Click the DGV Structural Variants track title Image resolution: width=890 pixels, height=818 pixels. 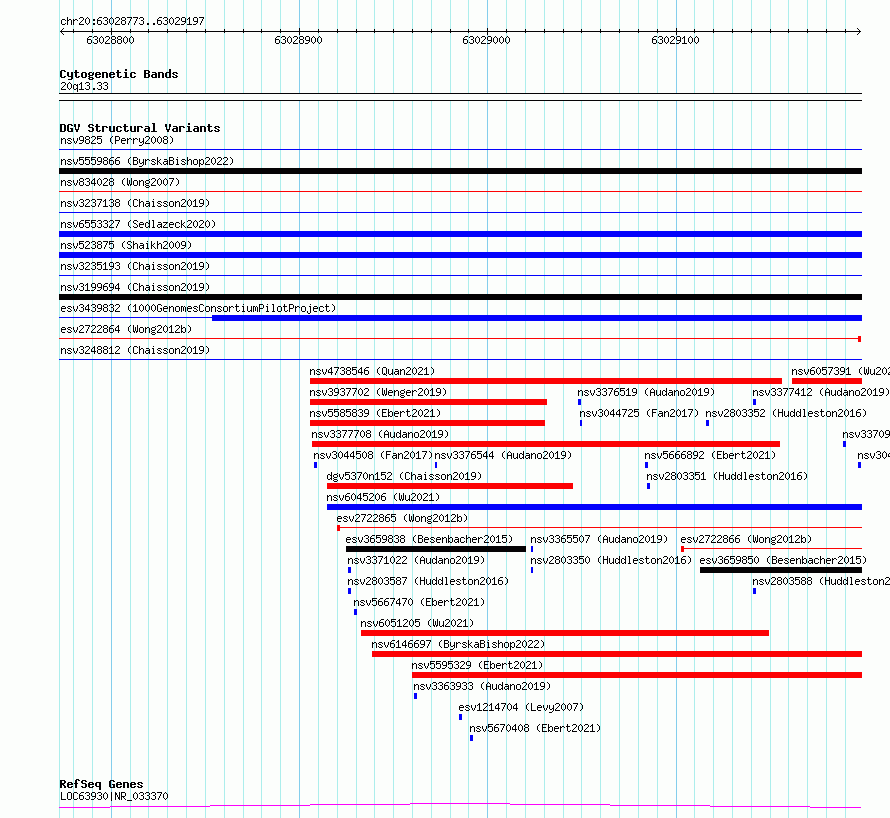(140, 128)
